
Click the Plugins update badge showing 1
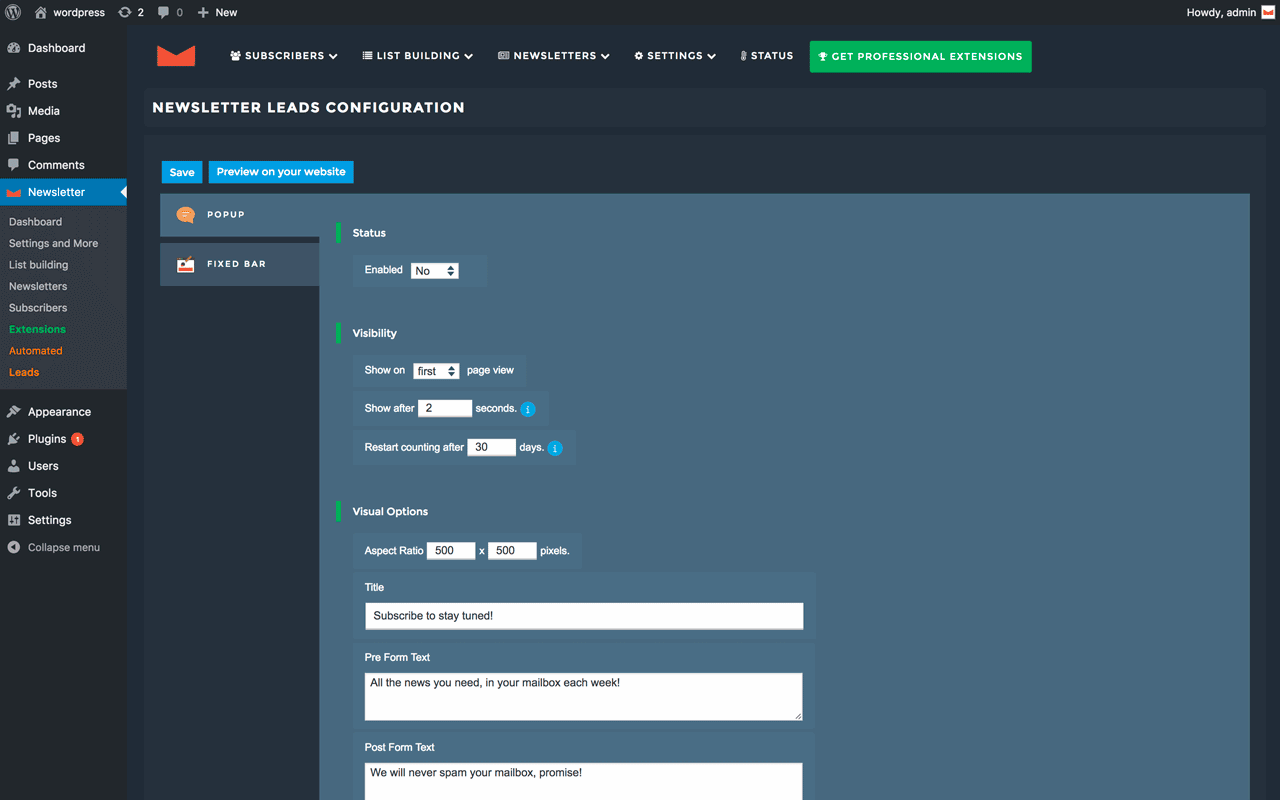(77, 439)
